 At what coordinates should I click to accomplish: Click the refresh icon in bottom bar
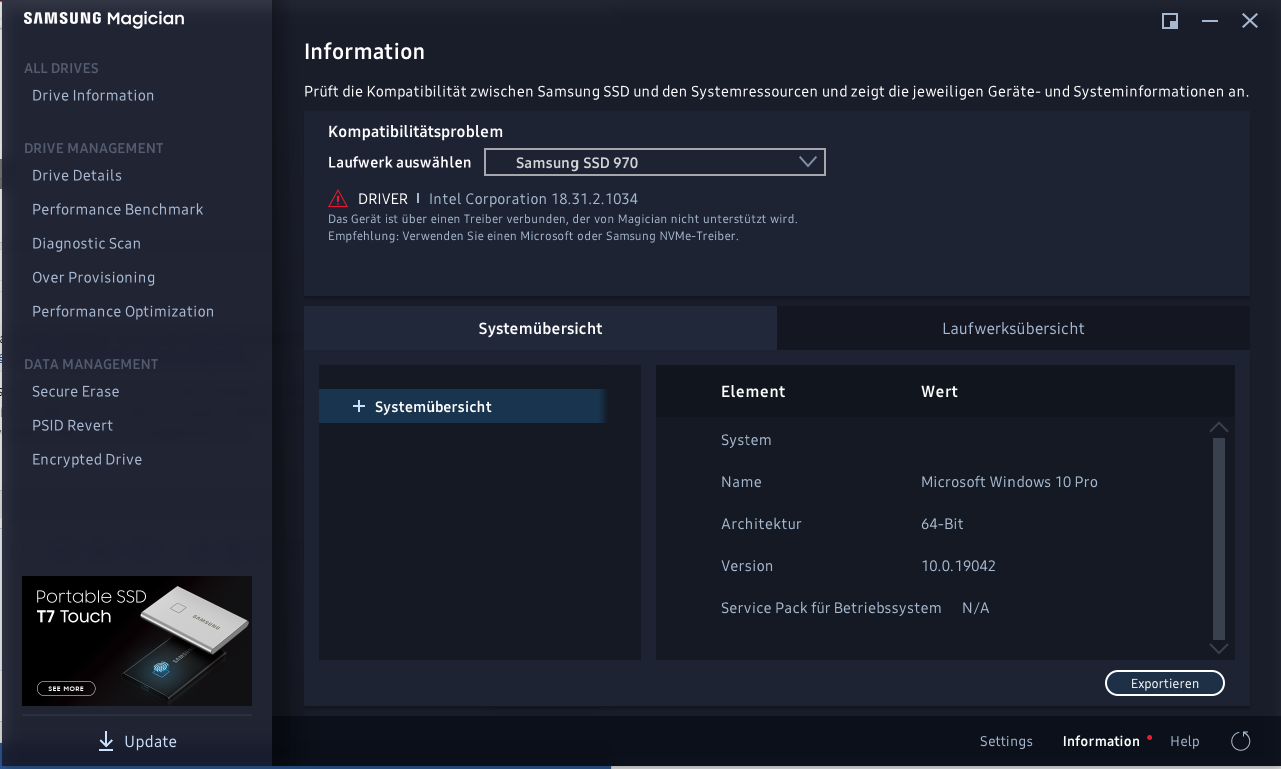tap(1241, 741)
